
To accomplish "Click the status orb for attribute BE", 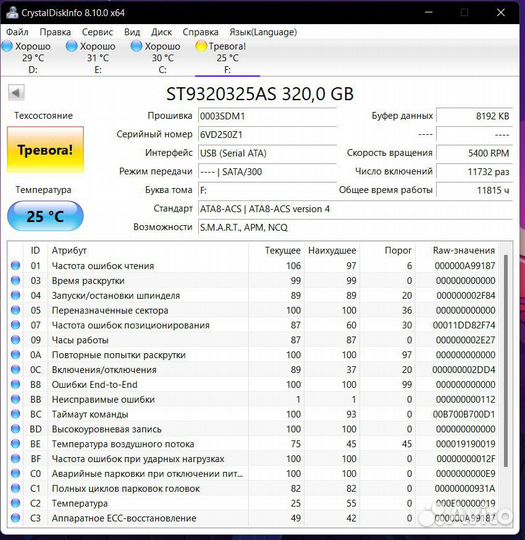I will pos(16,444).
